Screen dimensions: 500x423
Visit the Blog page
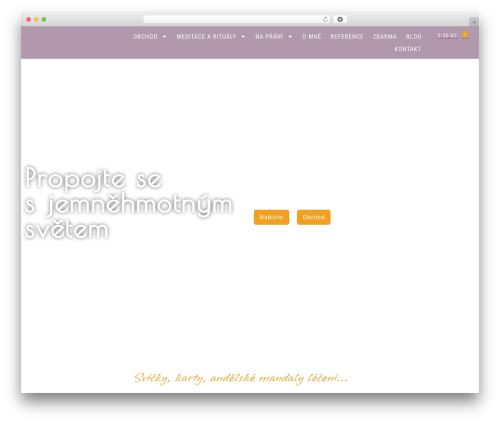[x=413, y=37]
